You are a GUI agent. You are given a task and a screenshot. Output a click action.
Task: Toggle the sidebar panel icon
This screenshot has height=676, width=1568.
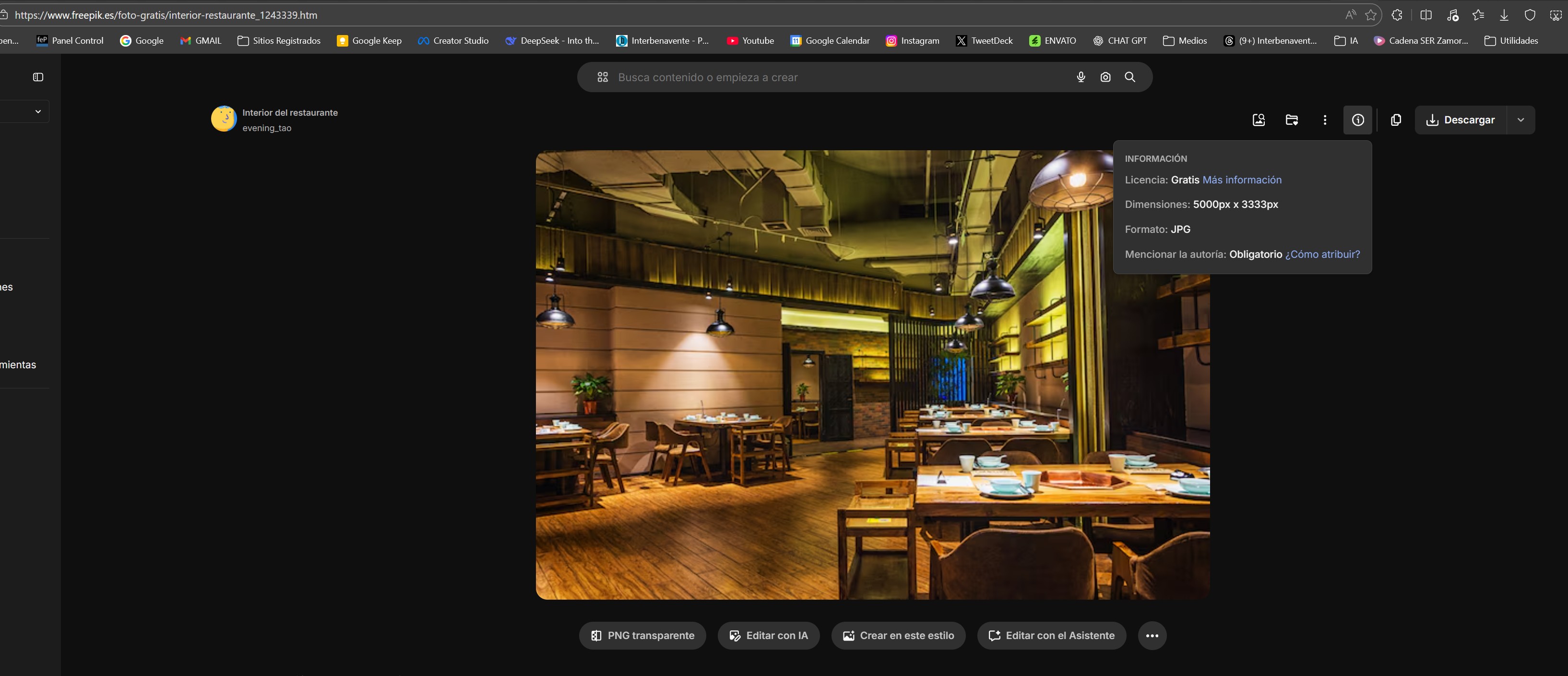(x=38, y=77)
